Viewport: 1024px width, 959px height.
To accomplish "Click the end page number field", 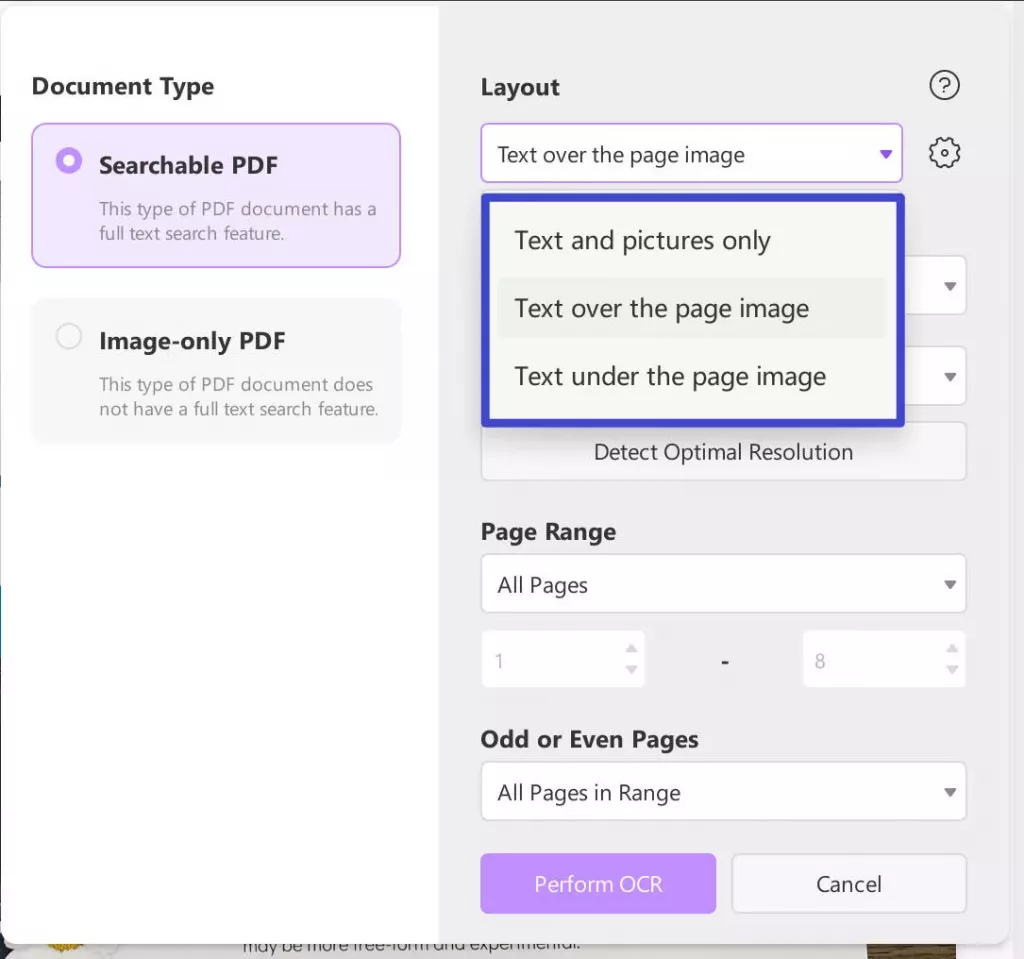I will (870, 661).
